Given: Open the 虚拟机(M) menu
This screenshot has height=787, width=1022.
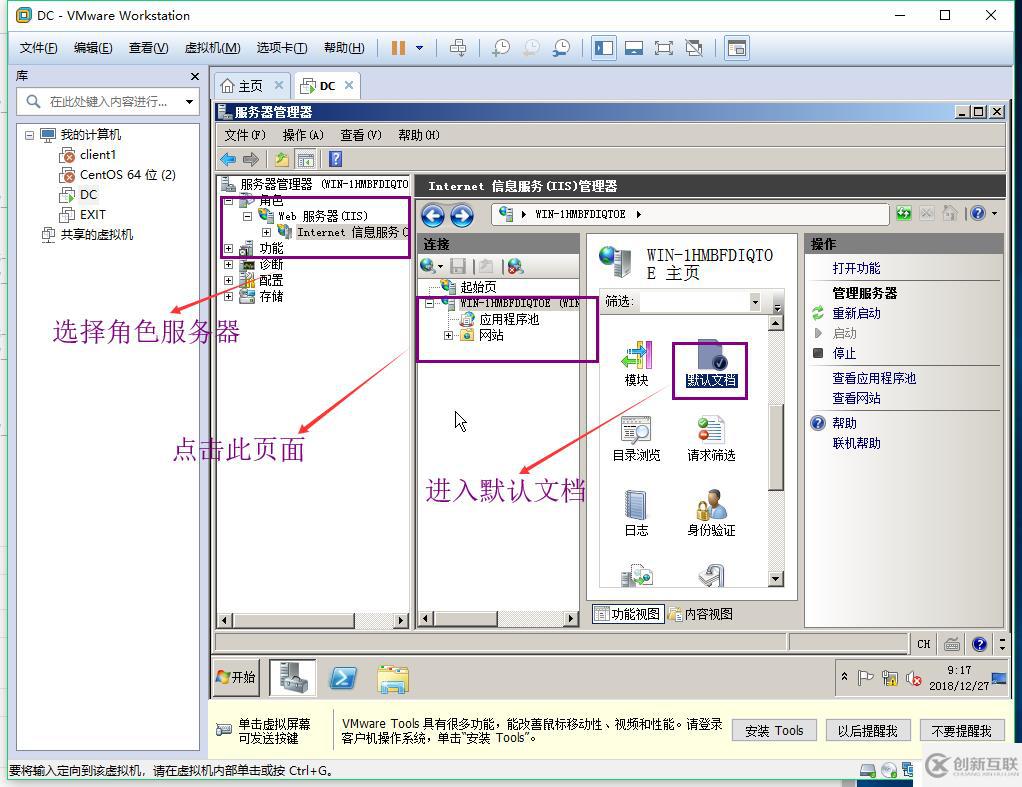Looking at the screenshot, I should pyautogui.click(x=212, y=48).
